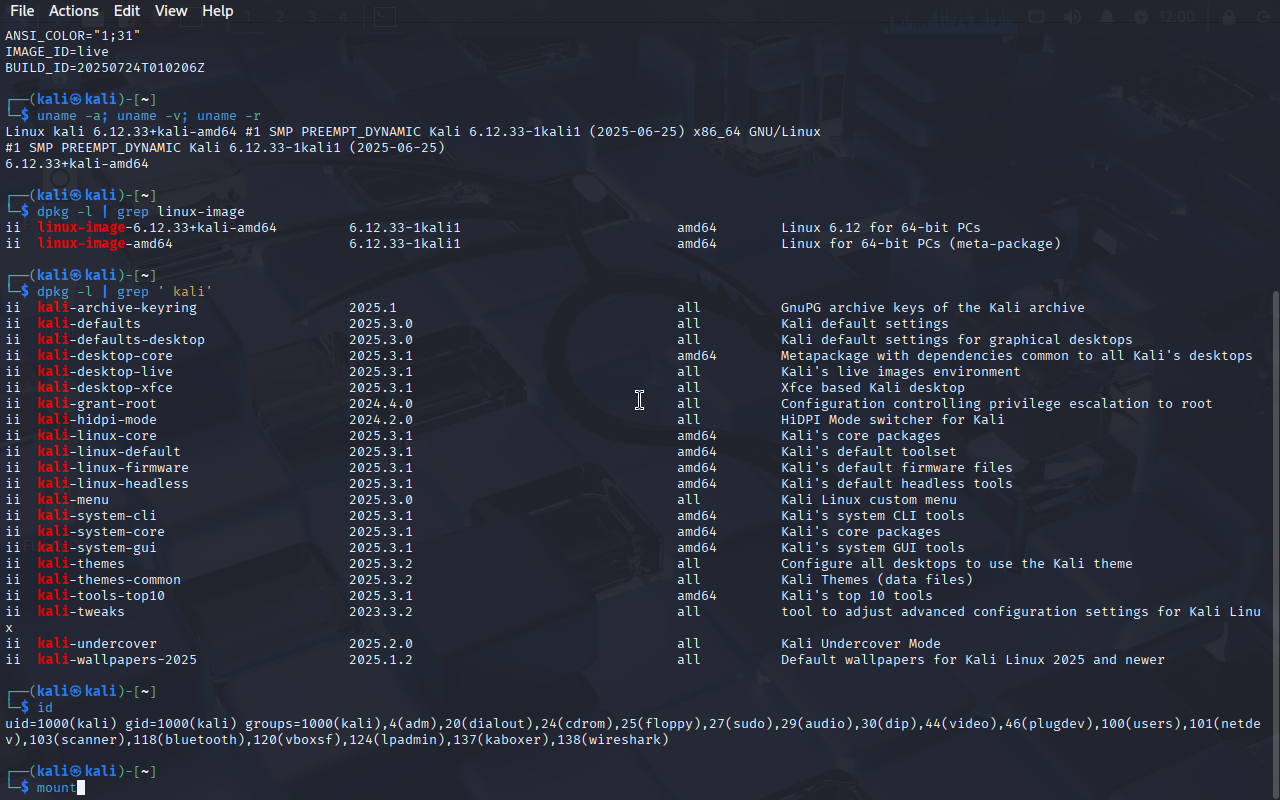Click the kali-system-cli package name

click(97, 516)
